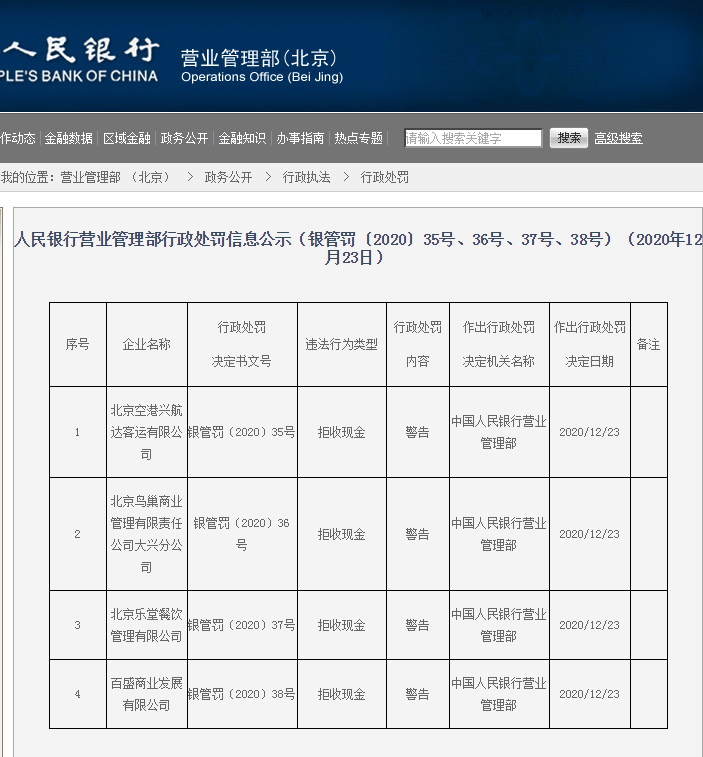Open the 高级搜索 link
This screenshot has height=757, width=703.
[x=619, y=139]
